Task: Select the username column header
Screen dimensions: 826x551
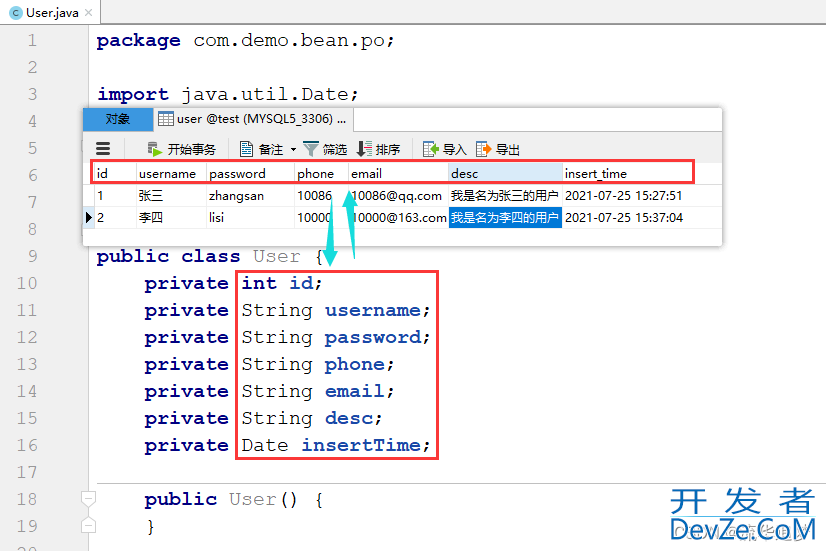Action: click(x=171, y=173)
